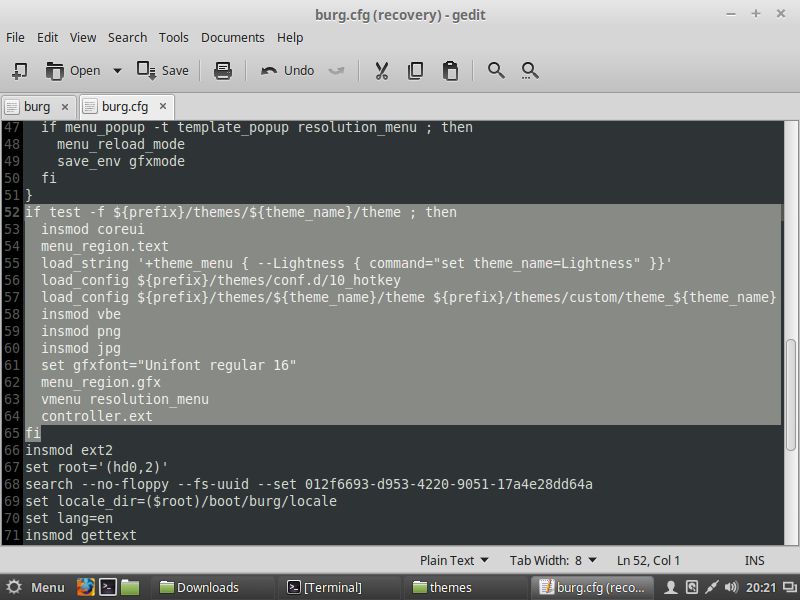The width and height of the screenshot is (800, 600).
Task: Open the Help menu
Action: [290, 38]
